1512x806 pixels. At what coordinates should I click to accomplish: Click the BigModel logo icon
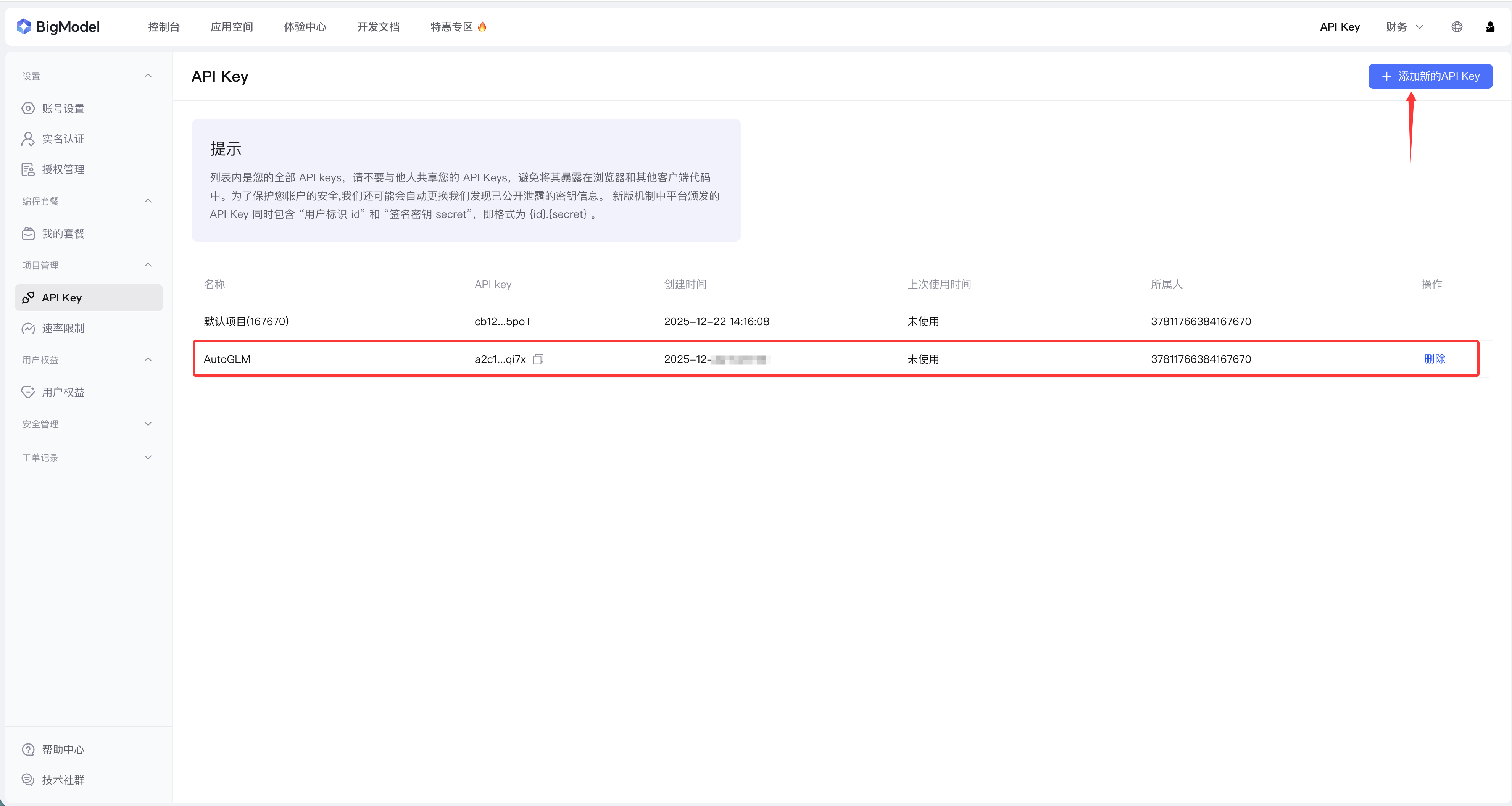point(24,26)
